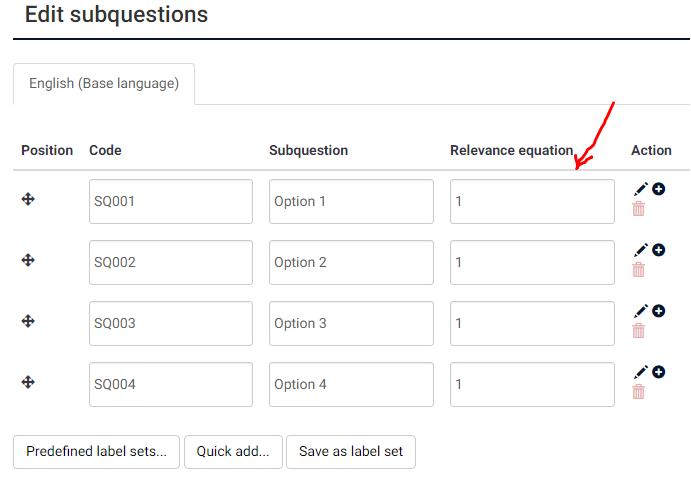Click Save as label set button
The width and height of the screenshot is (691, 480).
pyautogui.click(x=350, y=451)
